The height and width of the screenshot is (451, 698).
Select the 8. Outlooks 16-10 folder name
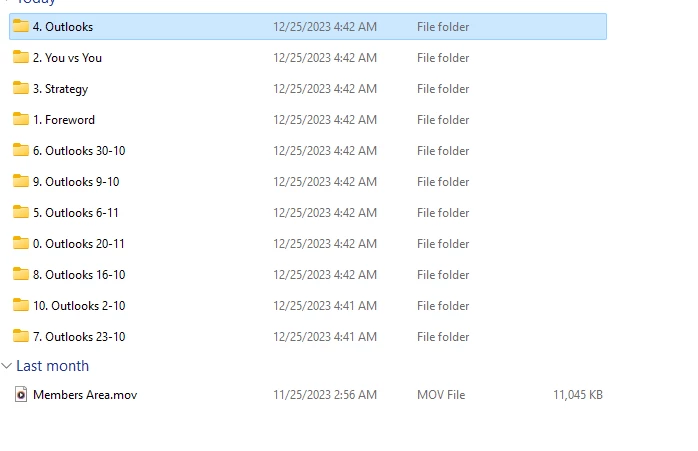tap(79, 275)
